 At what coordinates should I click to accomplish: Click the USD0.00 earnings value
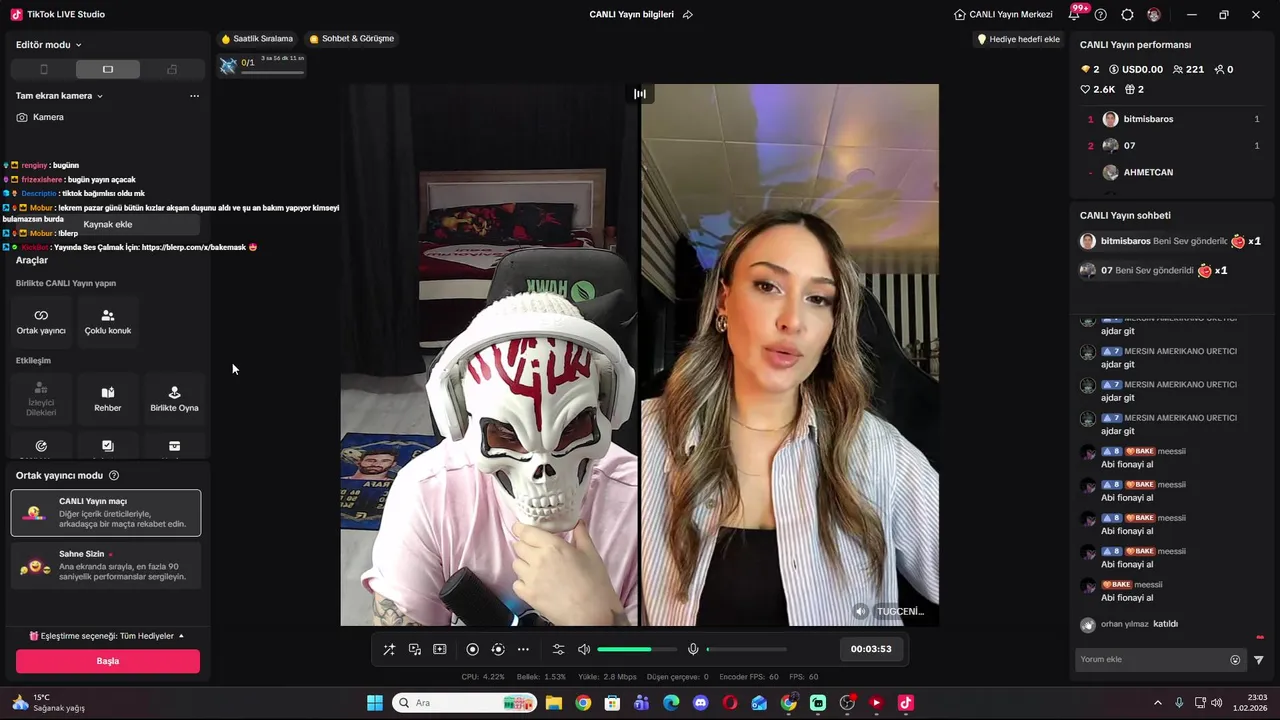1136,70
